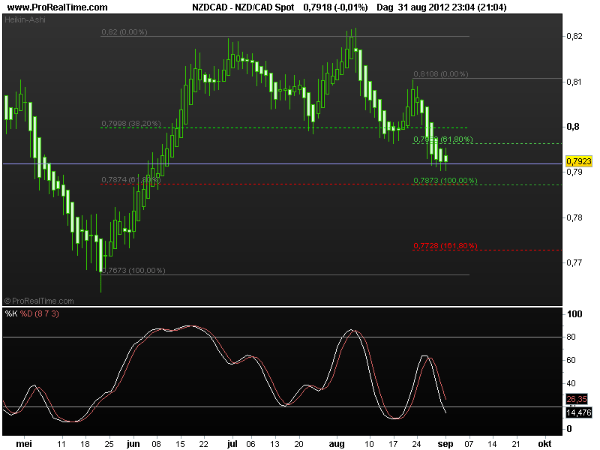Image resolution: width=600 pixels, height=450 pixels.
Task: Click the sep date axis label
Action: pyautogui.click(x=445, y=444)
